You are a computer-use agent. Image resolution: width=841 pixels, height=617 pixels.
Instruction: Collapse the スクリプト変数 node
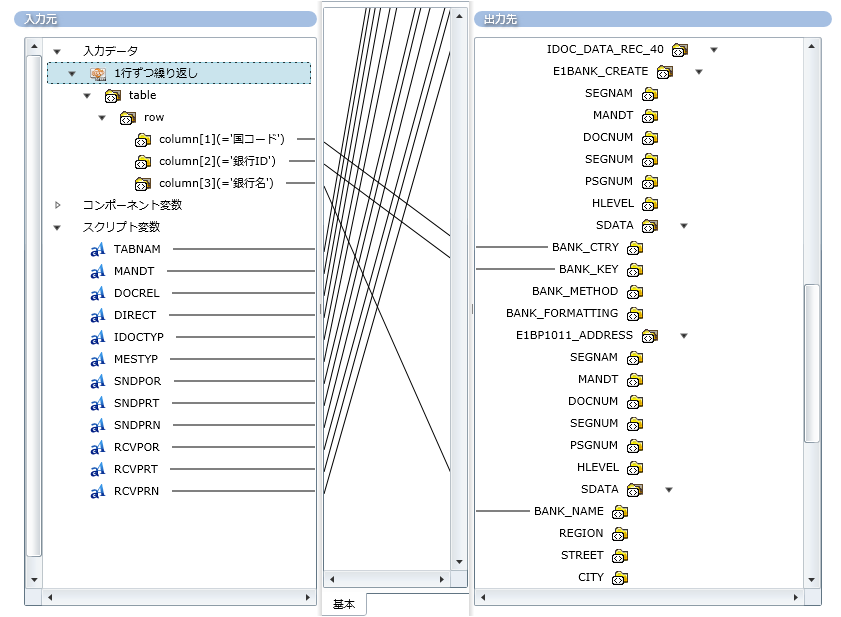tap(57, 227)
